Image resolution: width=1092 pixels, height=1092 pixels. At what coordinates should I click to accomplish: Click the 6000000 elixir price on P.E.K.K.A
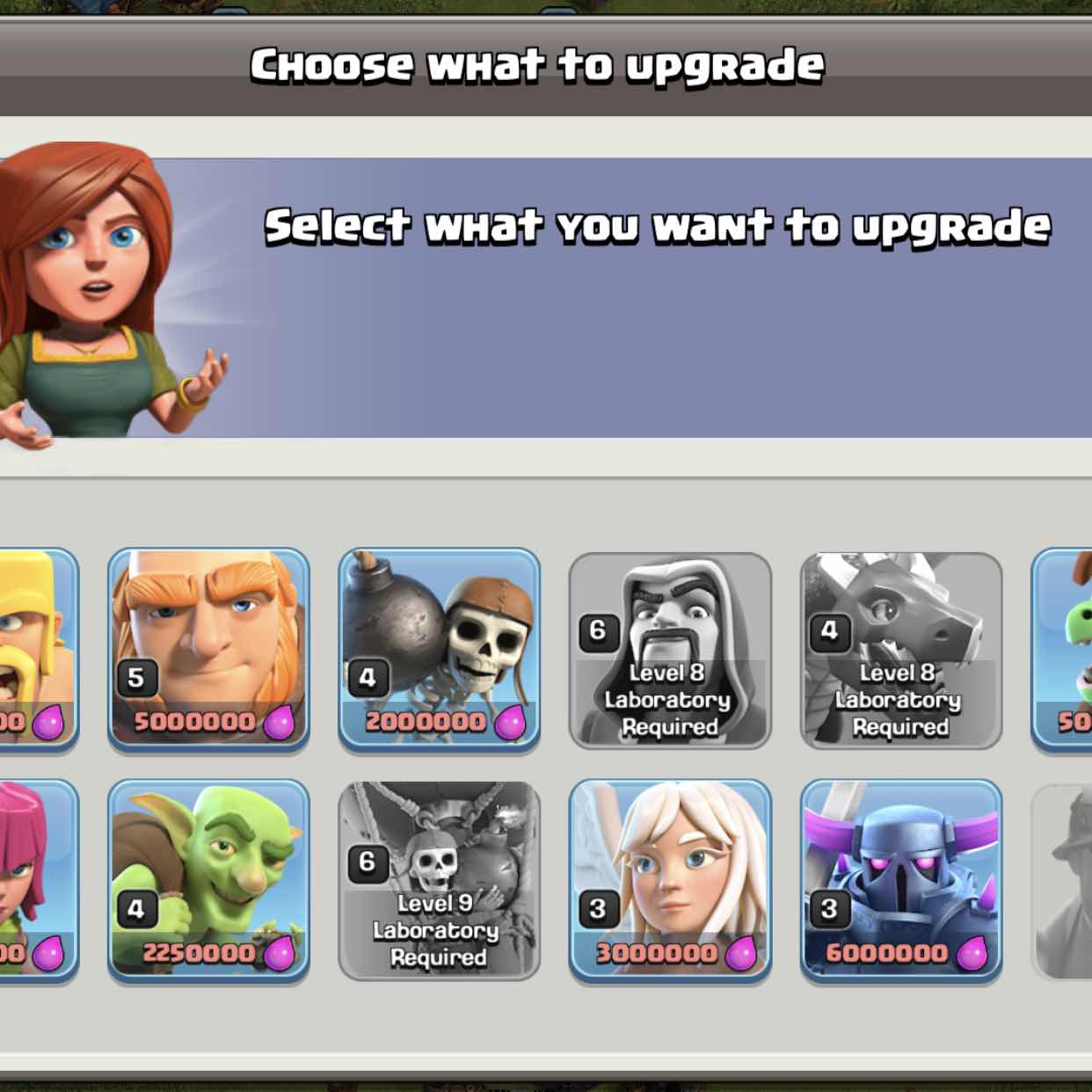[888, 953]
